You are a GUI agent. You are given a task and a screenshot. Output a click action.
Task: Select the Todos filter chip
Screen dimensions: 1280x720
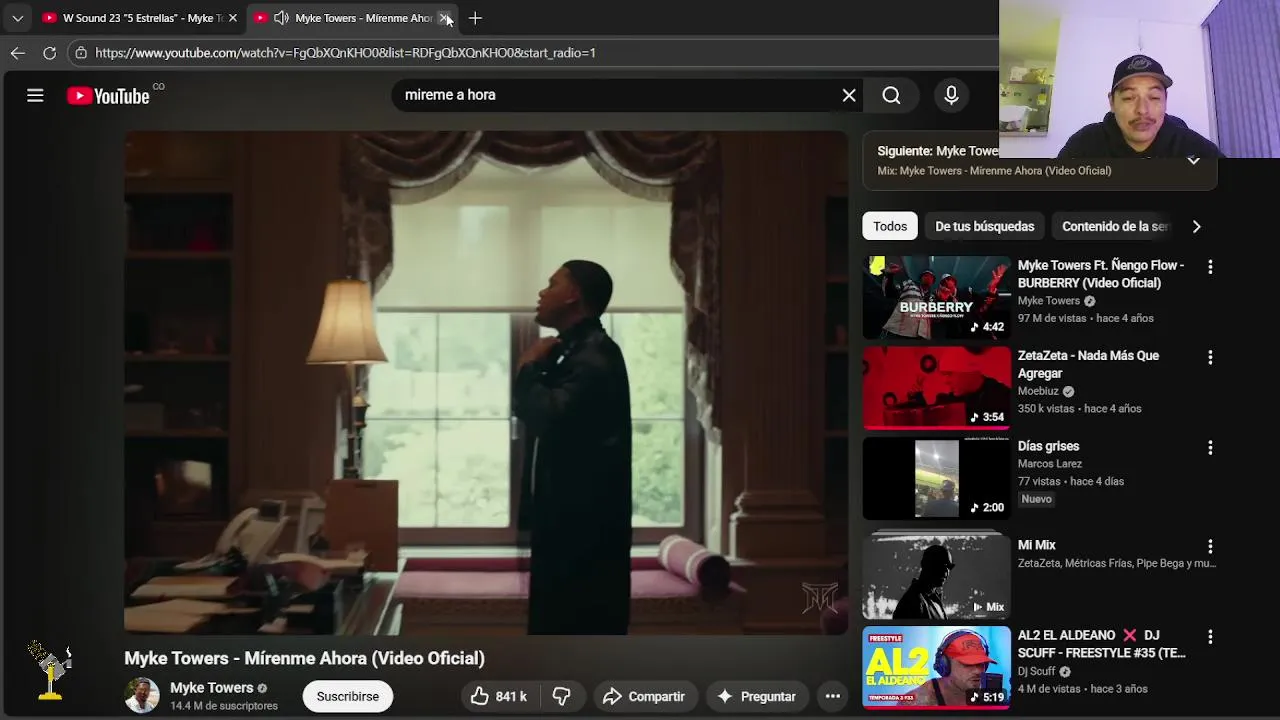tap(890, 226)
